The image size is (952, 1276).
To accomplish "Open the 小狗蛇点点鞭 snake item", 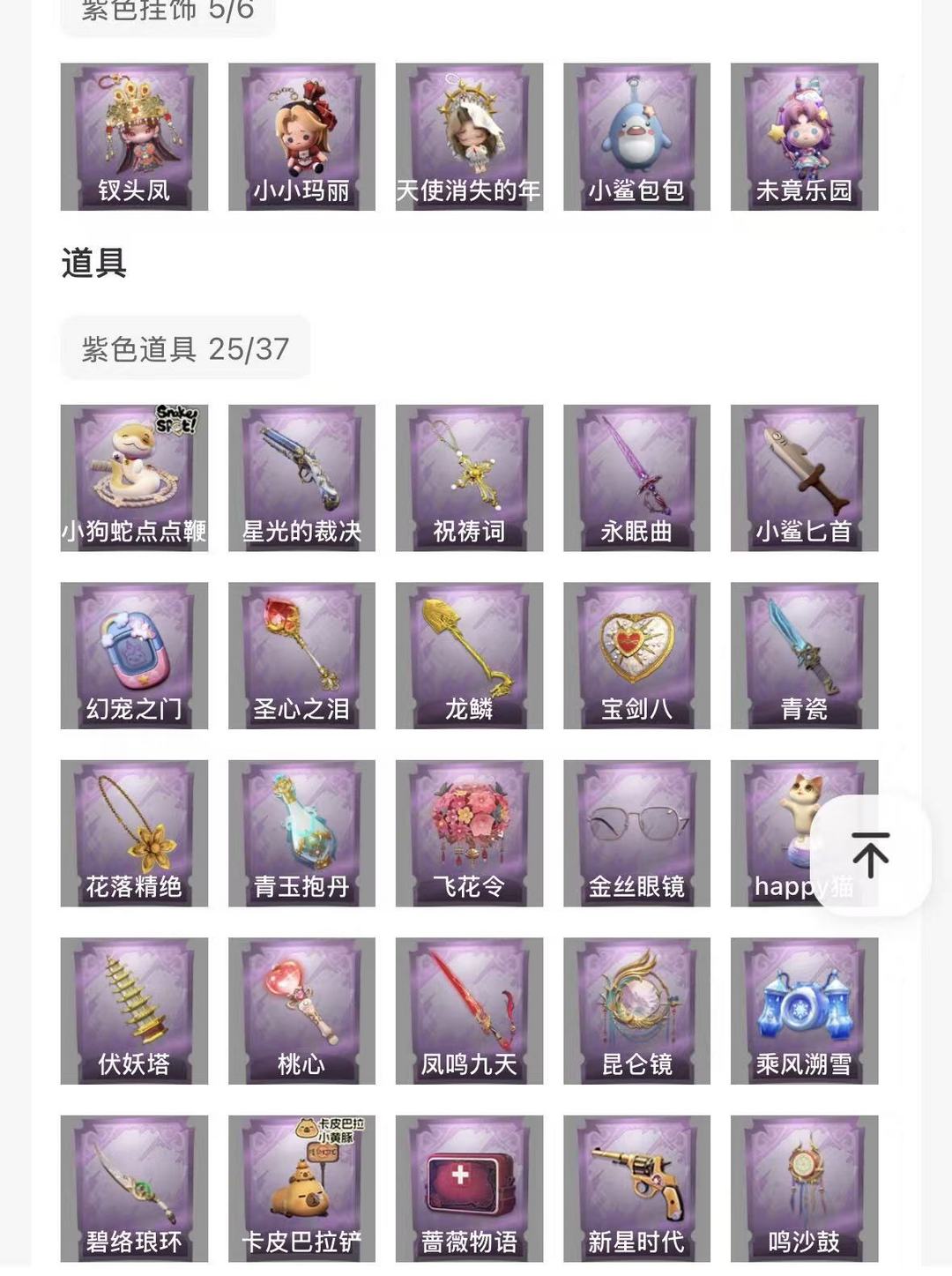I will 134,478.
